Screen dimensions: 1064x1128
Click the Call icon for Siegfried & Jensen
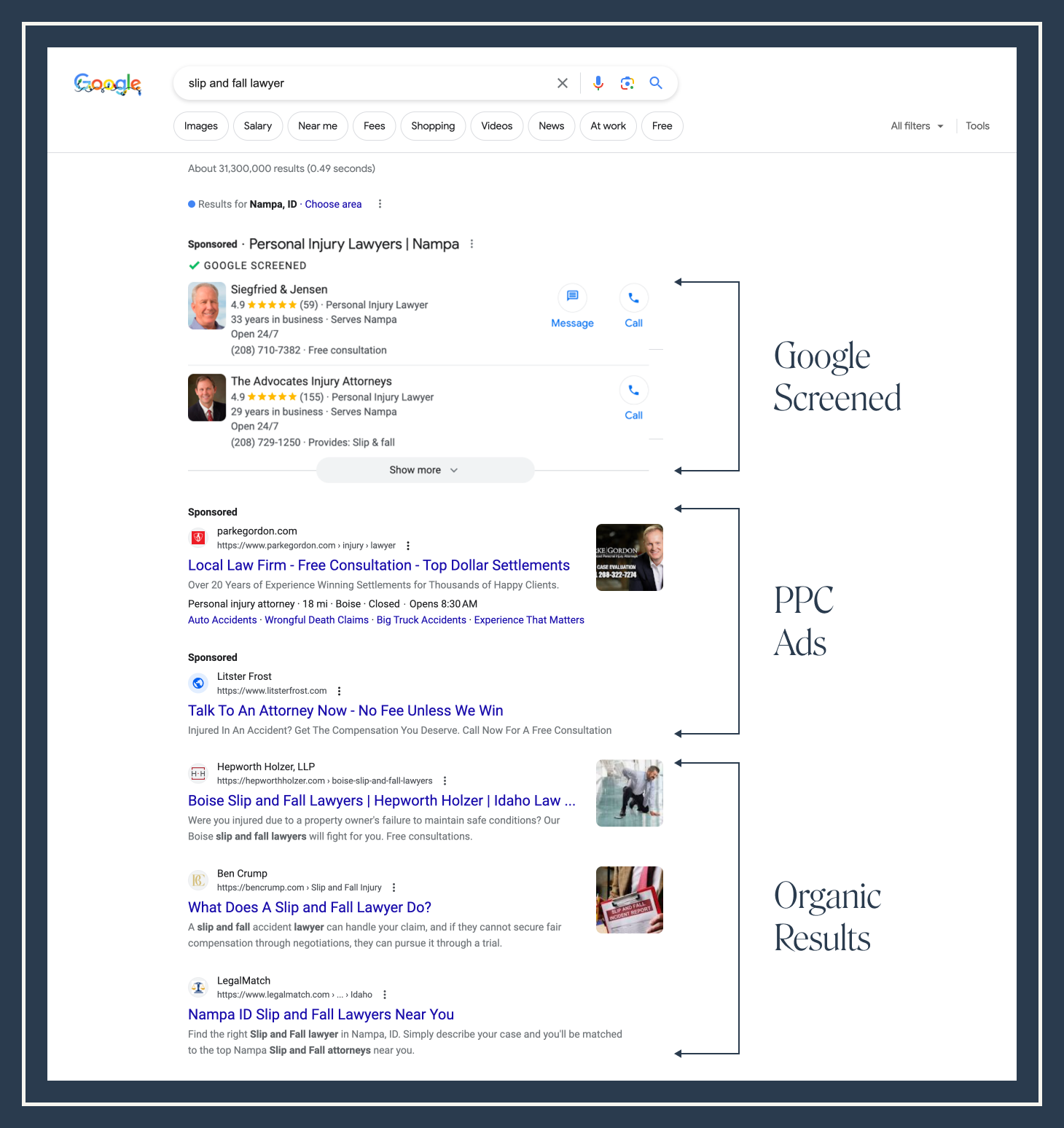[633, 298]
